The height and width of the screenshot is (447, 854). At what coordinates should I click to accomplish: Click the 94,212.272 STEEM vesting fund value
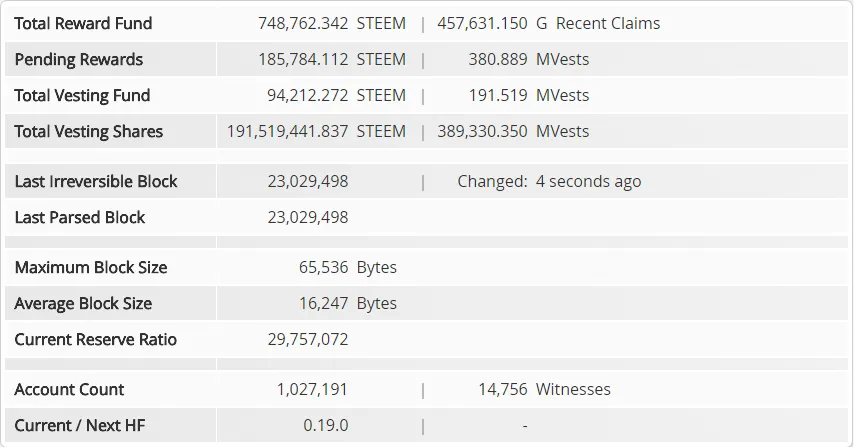(x=336, y=95)
